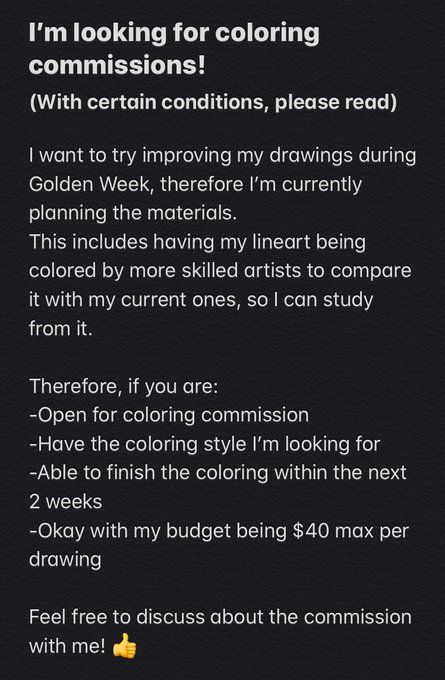Click the line "from it."
This screenshot has height=680, width=445.
[61, 328]
